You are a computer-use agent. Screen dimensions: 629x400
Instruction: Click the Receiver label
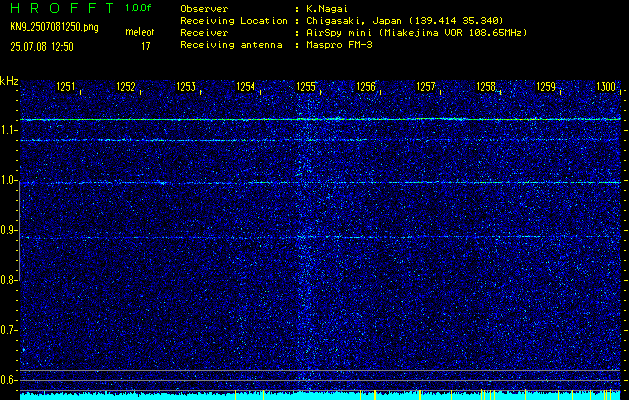204,32
